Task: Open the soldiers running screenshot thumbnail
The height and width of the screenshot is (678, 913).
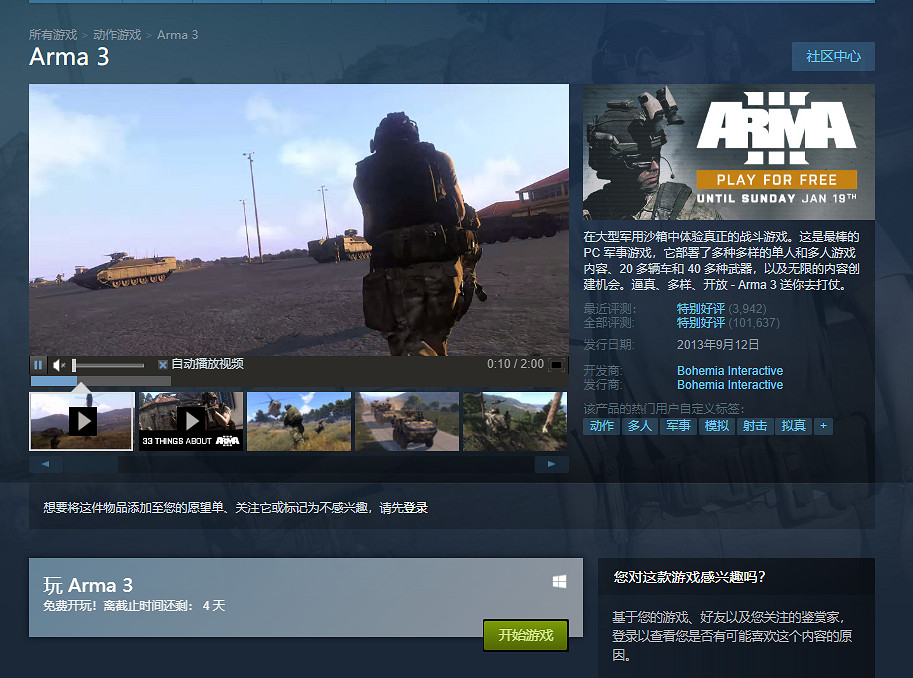Action: tap(299, 421)
